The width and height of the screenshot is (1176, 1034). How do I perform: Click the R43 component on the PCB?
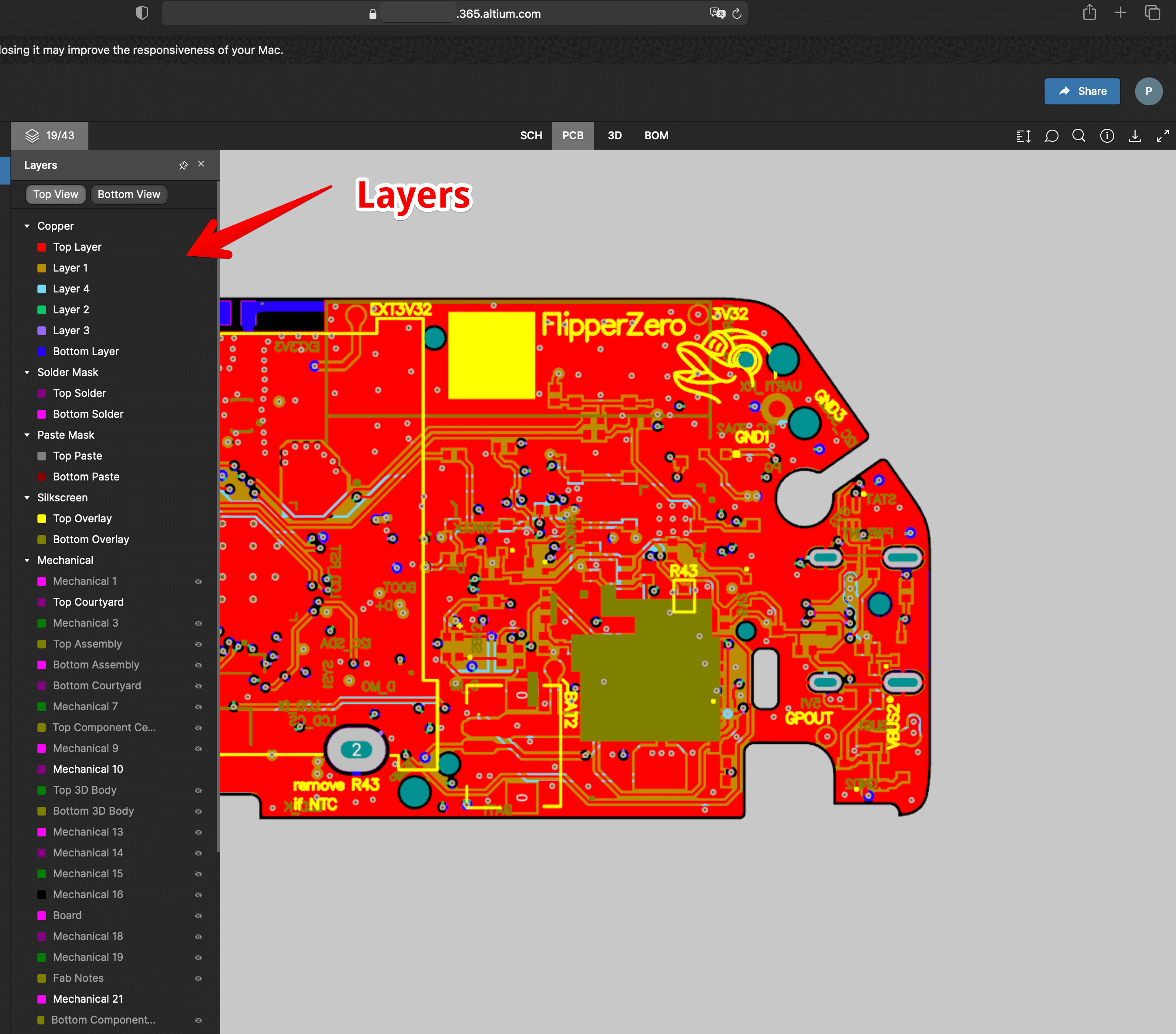point(683,596)
